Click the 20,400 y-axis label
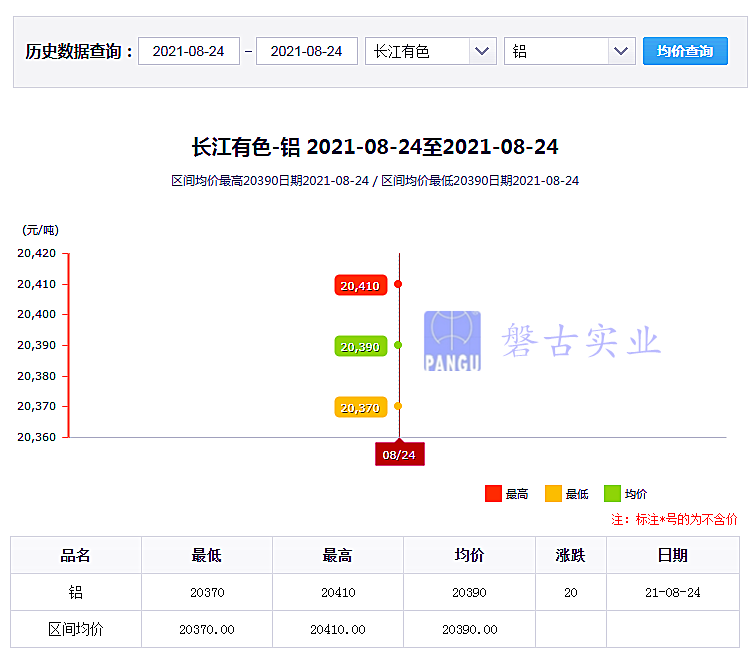This screenshot has height=662, width=751. tap(36, 314)
